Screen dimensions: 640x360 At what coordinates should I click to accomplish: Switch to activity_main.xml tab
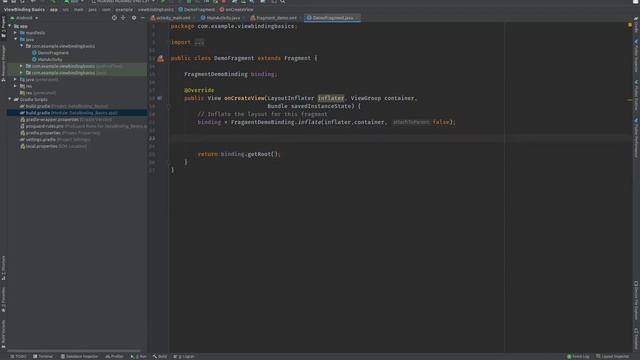(170, 18)
